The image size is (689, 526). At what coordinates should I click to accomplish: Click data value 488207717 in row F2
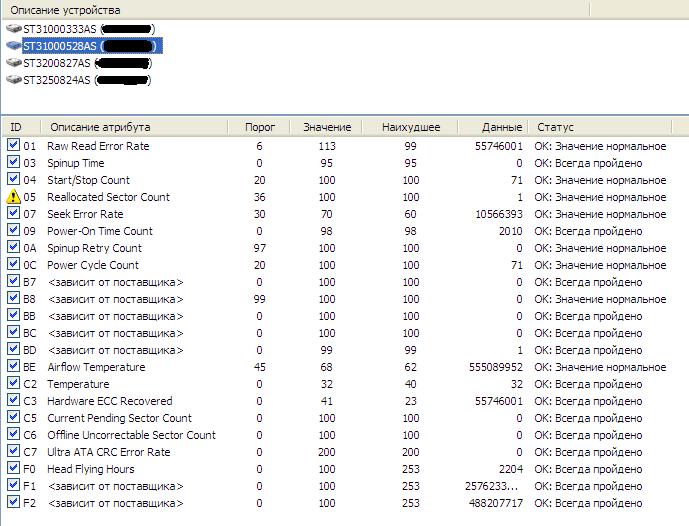tap(496, 503)
